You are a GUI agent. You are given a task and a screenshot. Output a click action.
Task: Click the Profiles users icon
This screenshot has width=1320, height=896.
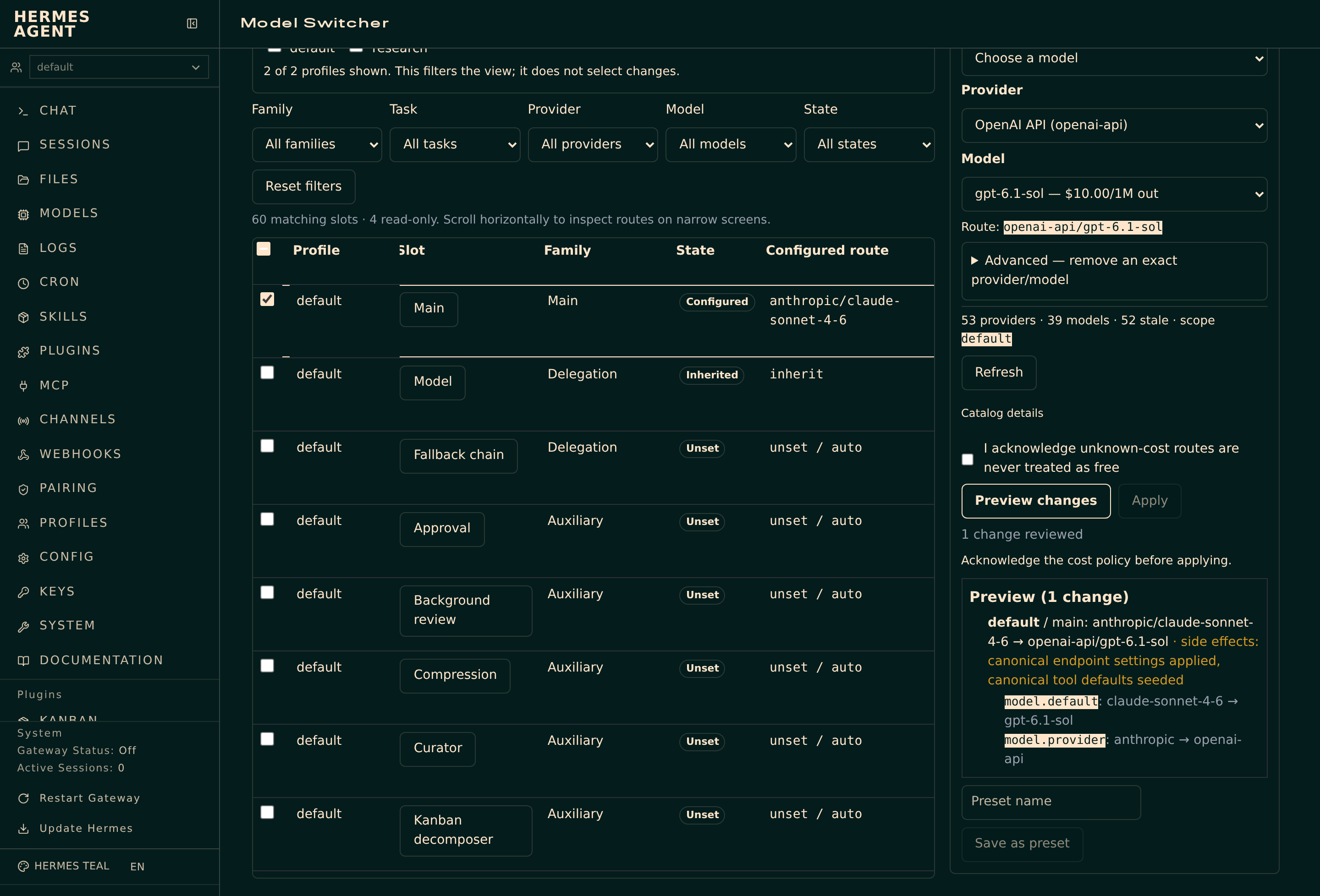[x=23, y=524]
